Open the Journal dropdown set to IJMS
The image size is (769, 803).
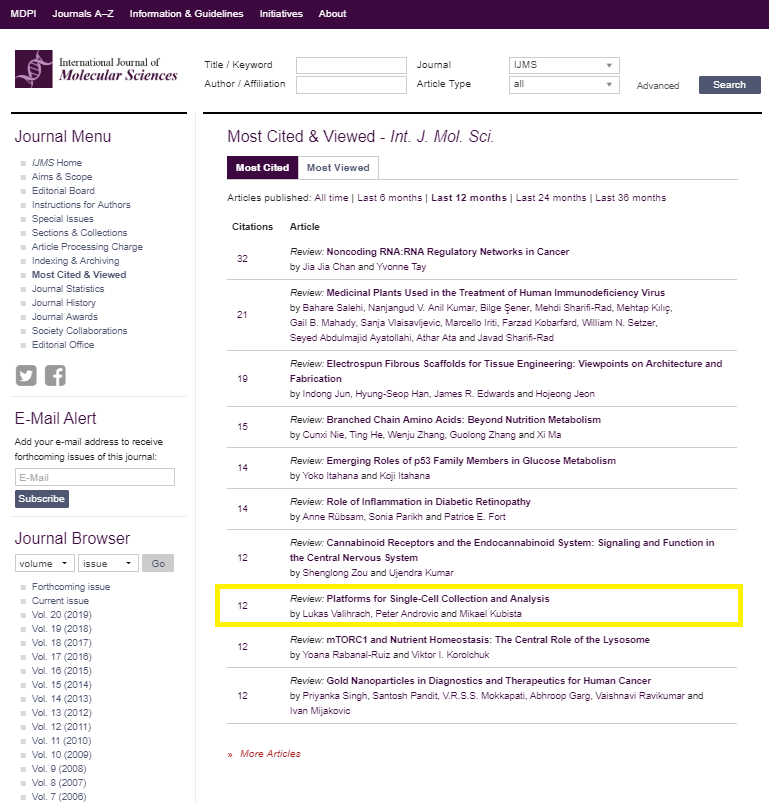tap(564, 65)
